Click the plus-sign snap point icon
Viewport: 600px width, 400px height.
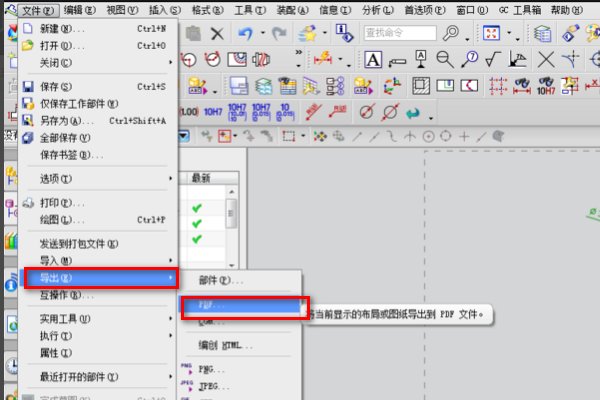tap(464, 136)
